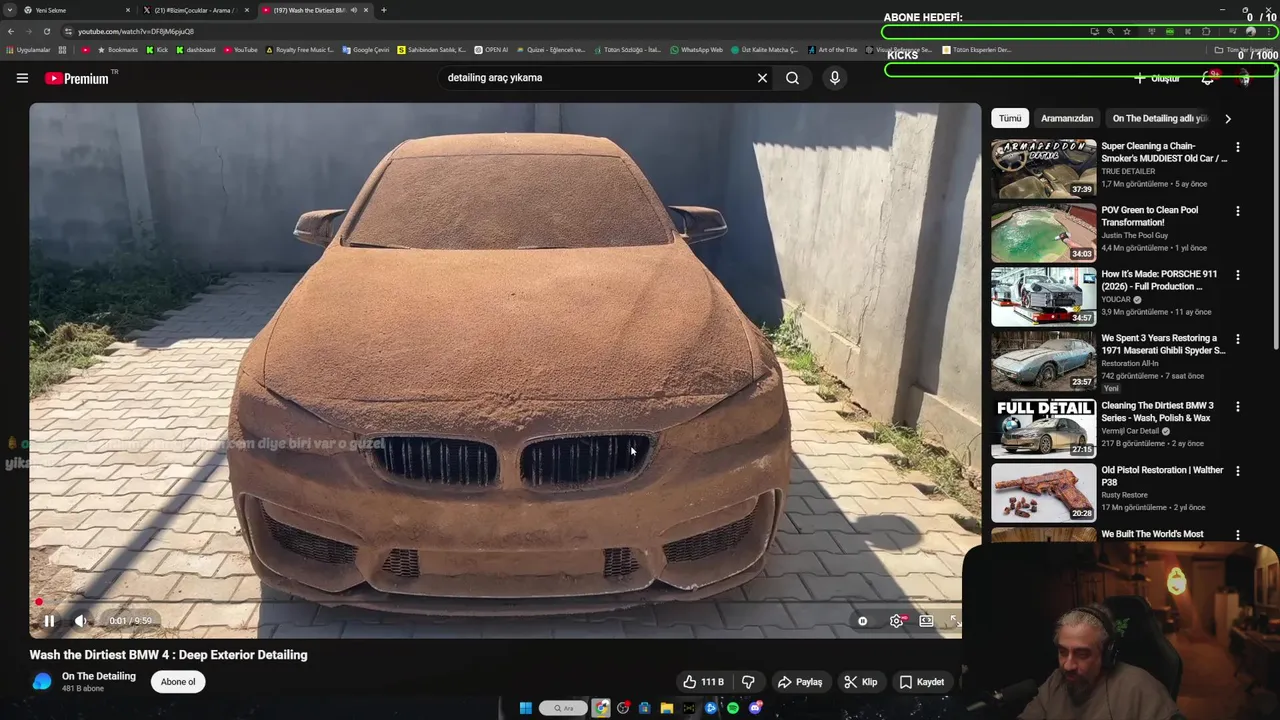Open File Explorer from taskbar
Screen dimensions: 1280x720
pyautogui.click(x=666, y=708)
